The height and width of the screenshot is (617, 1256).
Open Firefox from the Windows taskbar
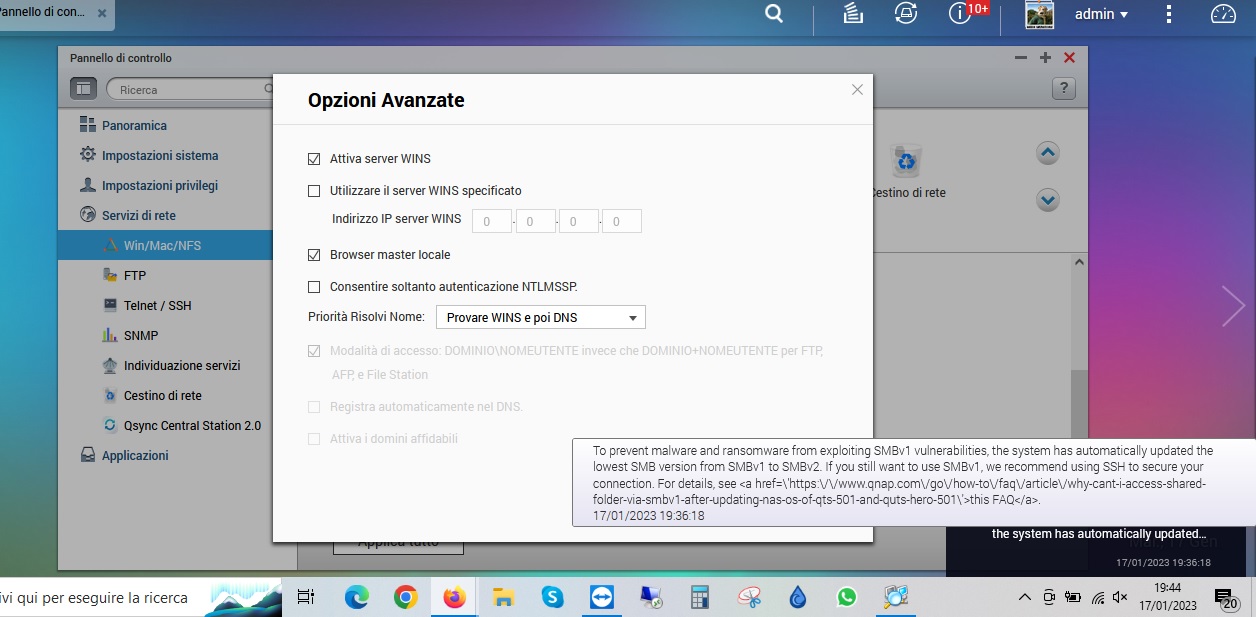point(454,597)
